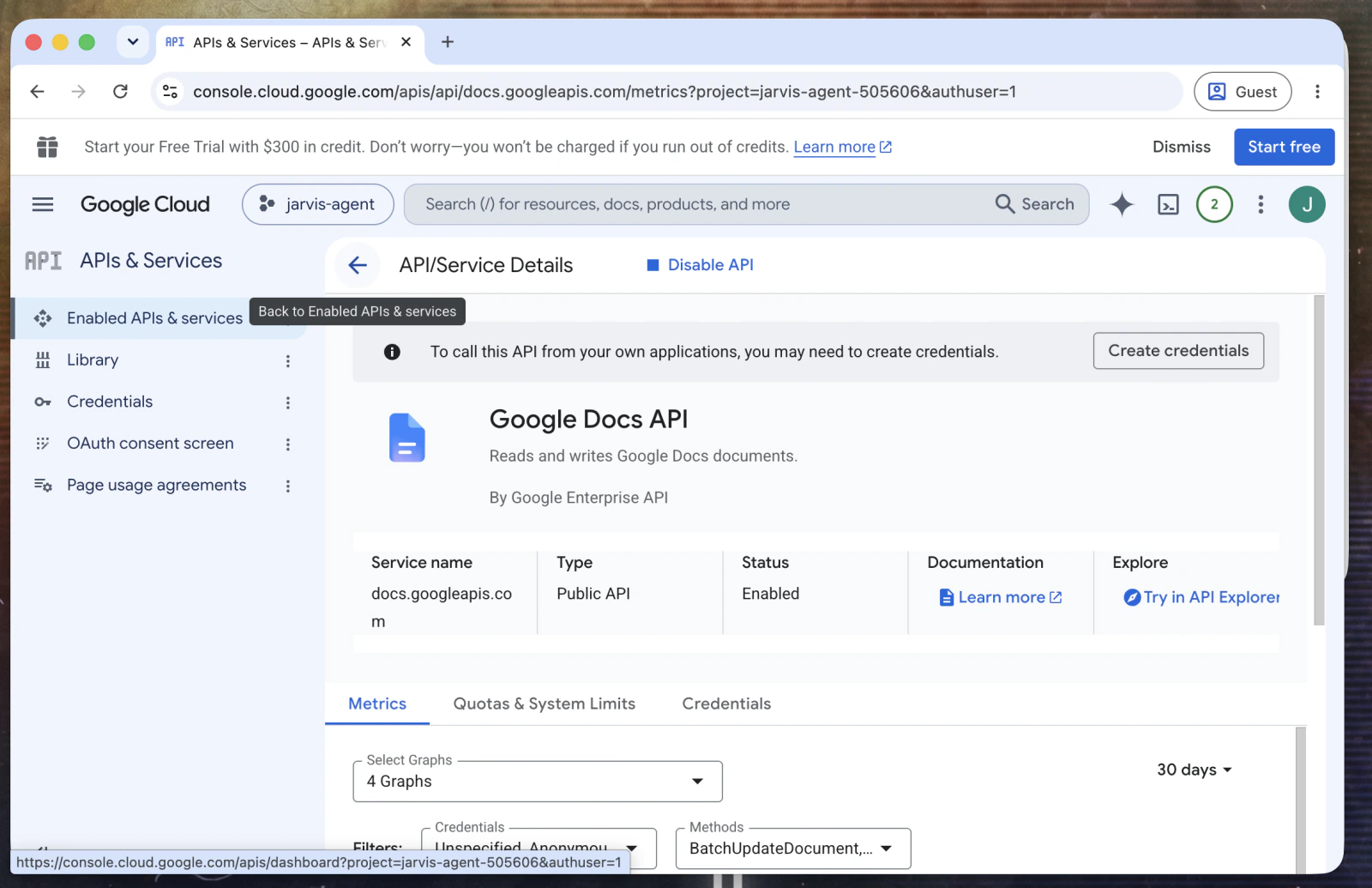Image resolution: width=1372 pixels, height=888 pixels.
Task: Switch to the Credentials tab
Action: [x=726, y=704]
